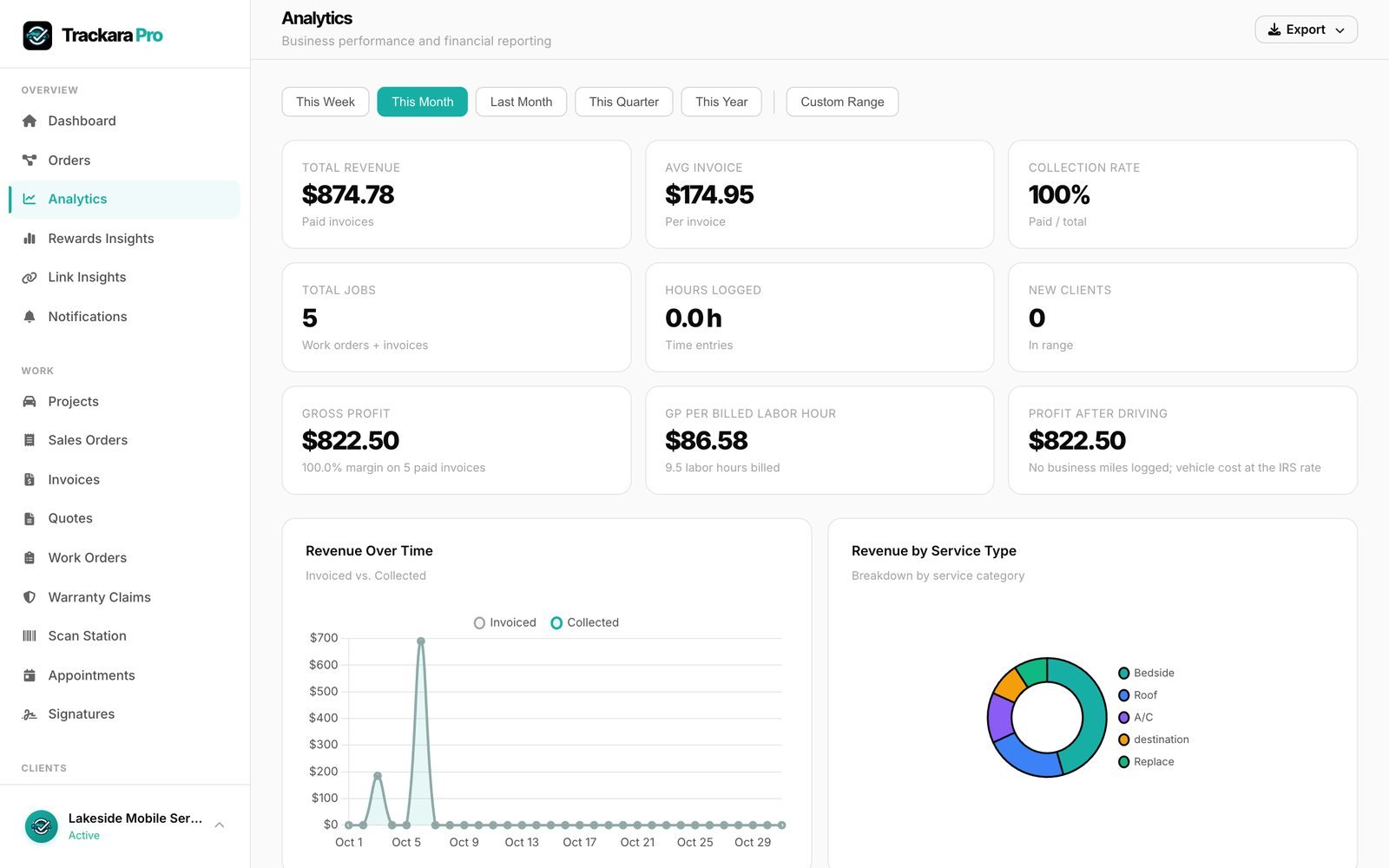The width and height of the screenshot is (1389, 868).
Task: Toggle Replace in the service legend
Action: [1146, 761]
